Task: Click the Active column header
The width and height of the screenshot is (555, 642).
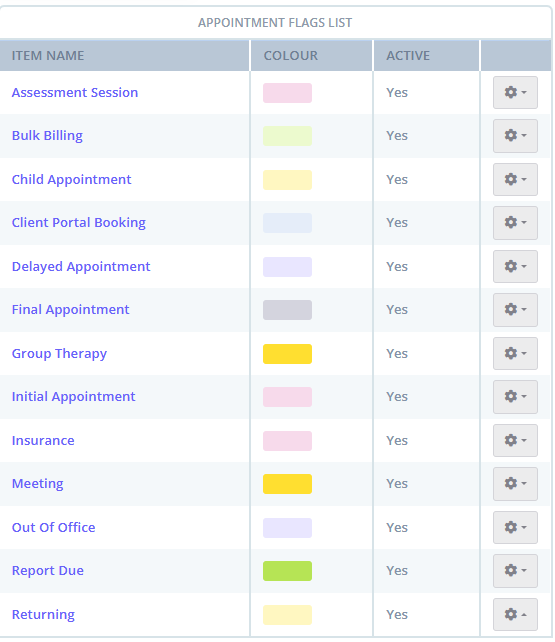Action: [408, 56]
